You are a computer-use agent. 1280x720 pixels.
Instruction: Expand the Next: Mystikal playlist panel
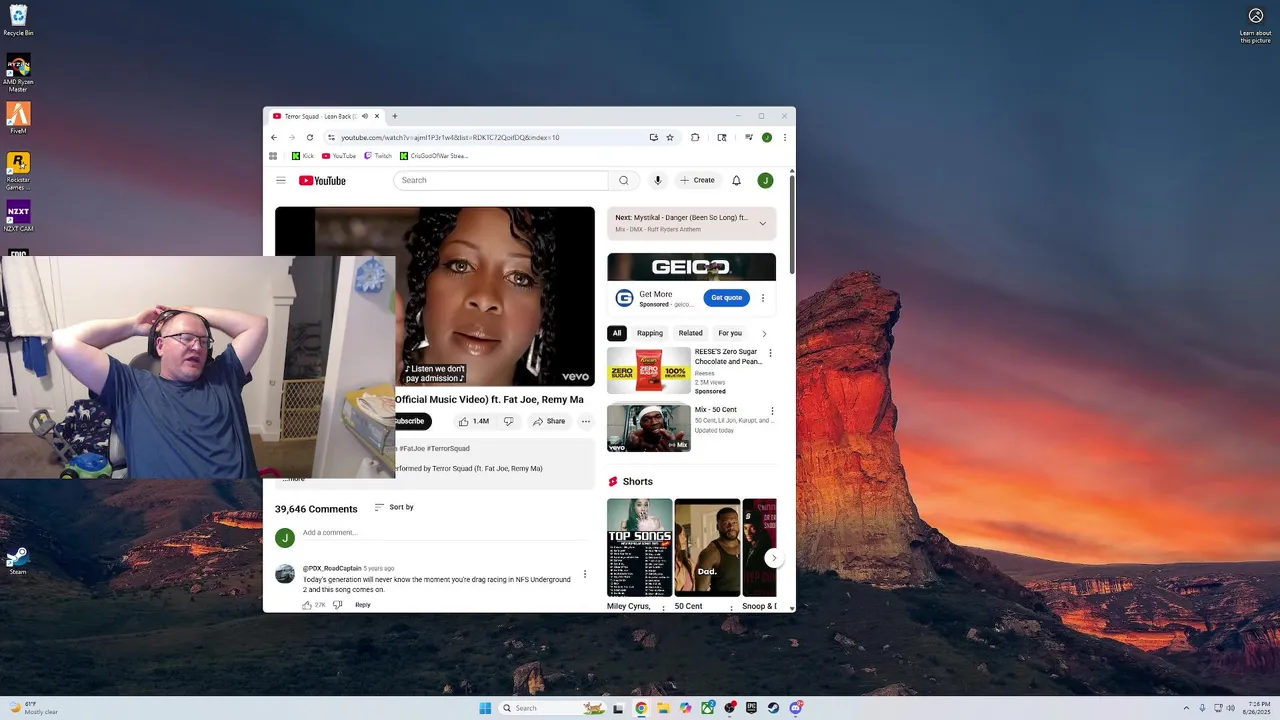point(762,223)
